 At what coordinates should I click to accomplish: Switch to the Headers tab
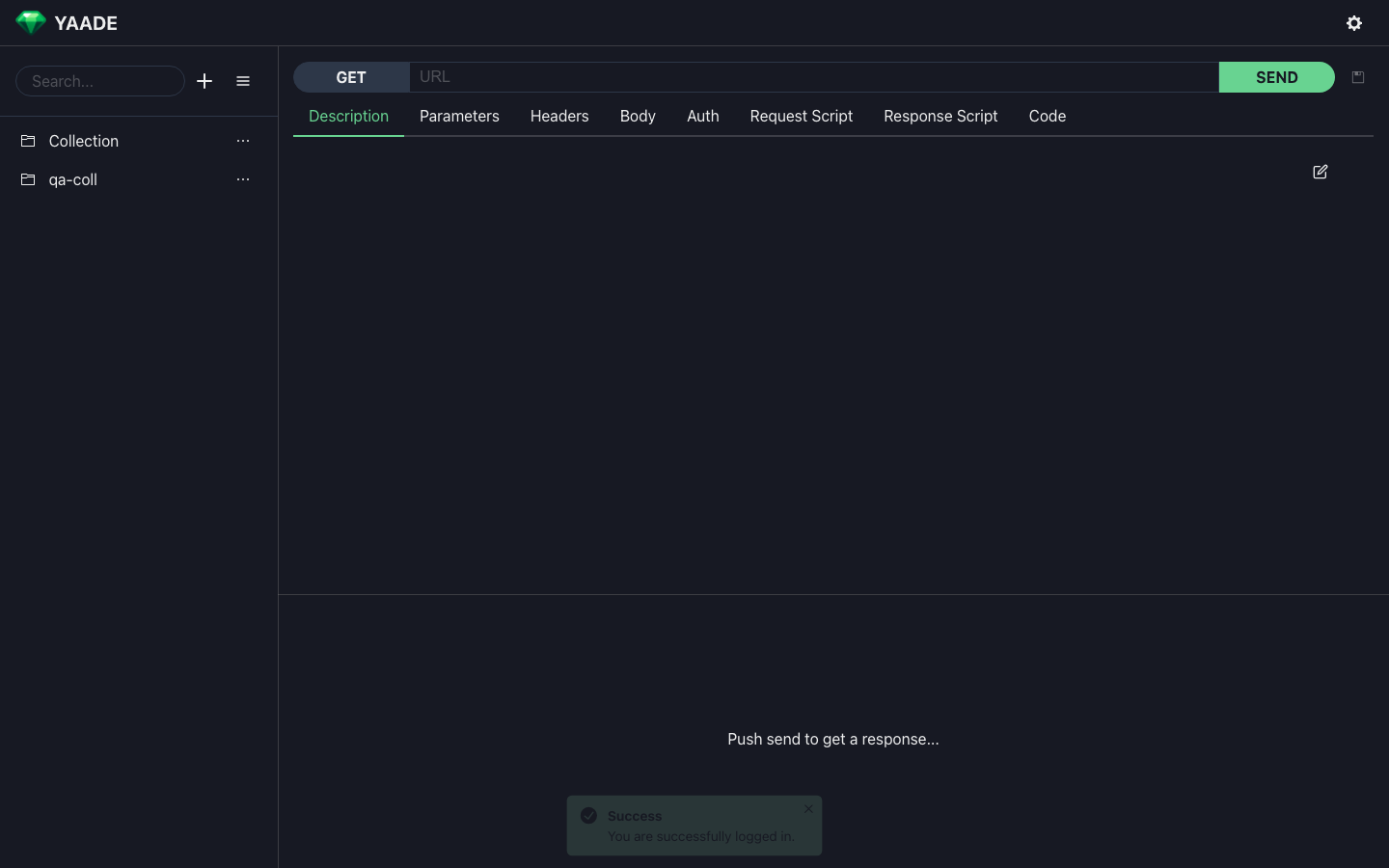(x=559, y=116)
